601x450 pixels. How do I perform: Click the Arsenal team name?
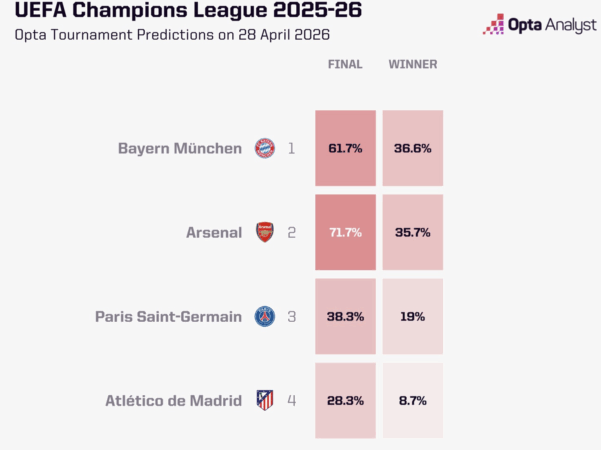214,232
